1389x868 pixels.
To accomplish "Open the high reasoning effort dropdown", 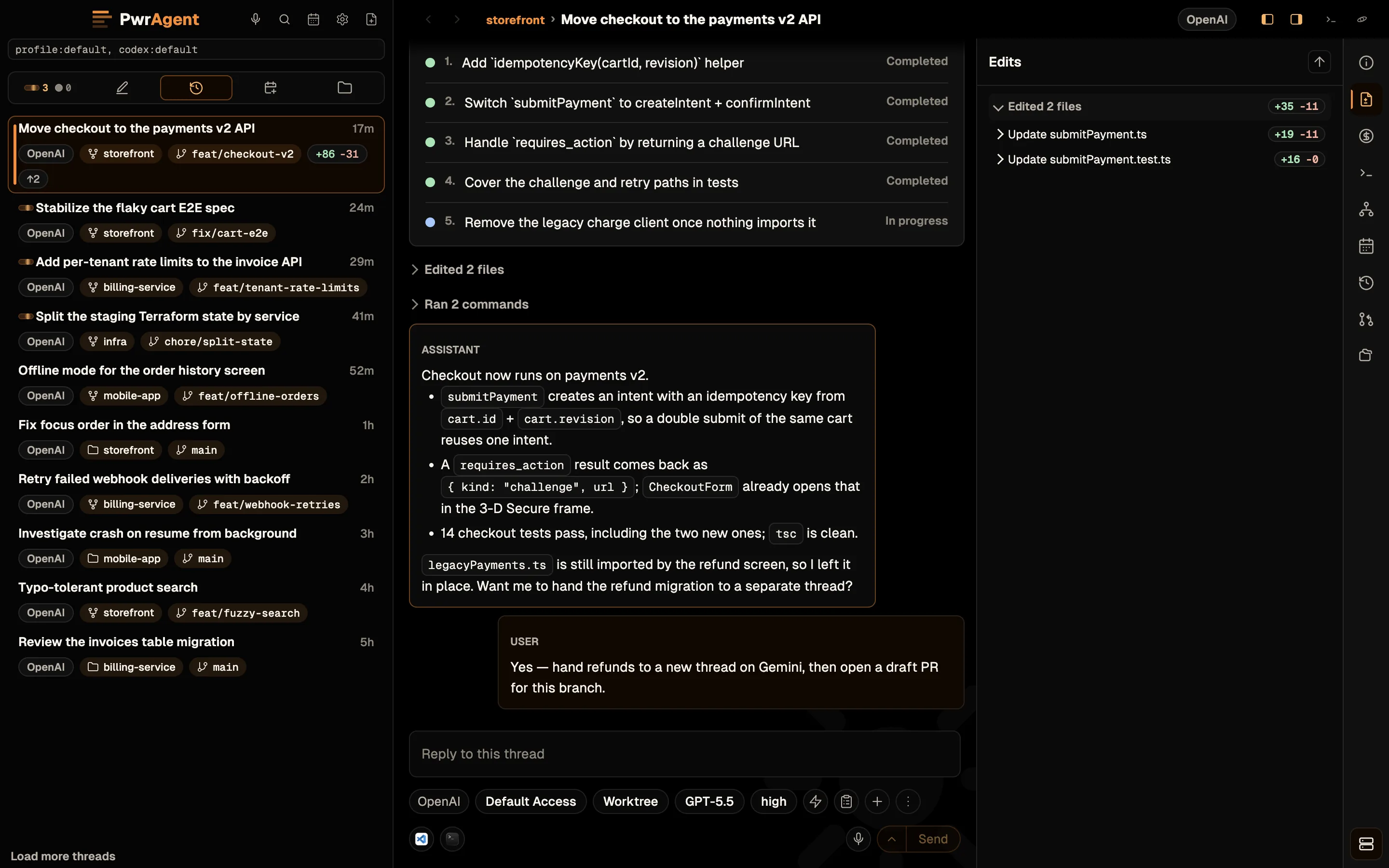I will [773, 801].
